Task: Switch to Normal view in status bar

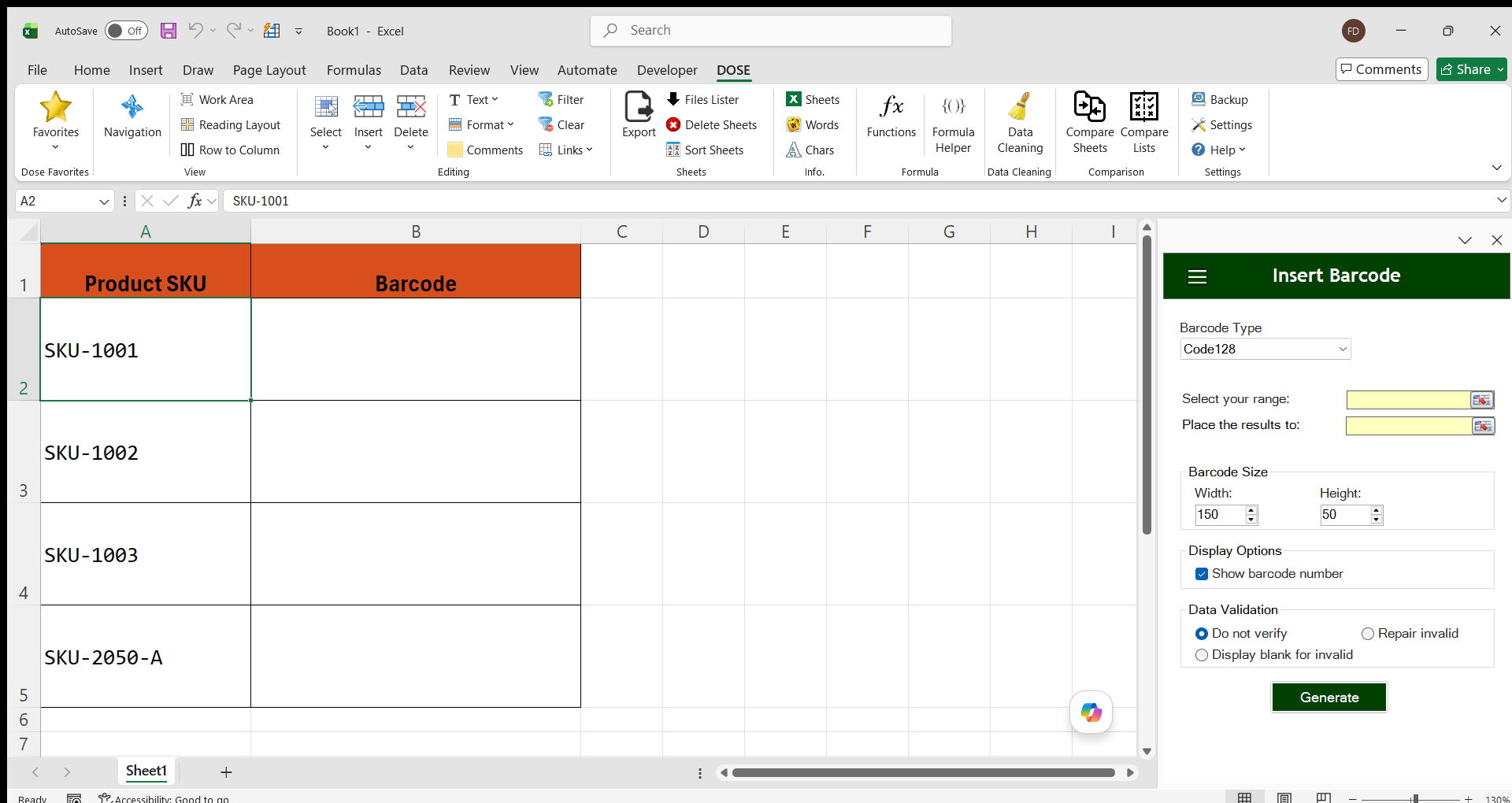Action: 1244,797
